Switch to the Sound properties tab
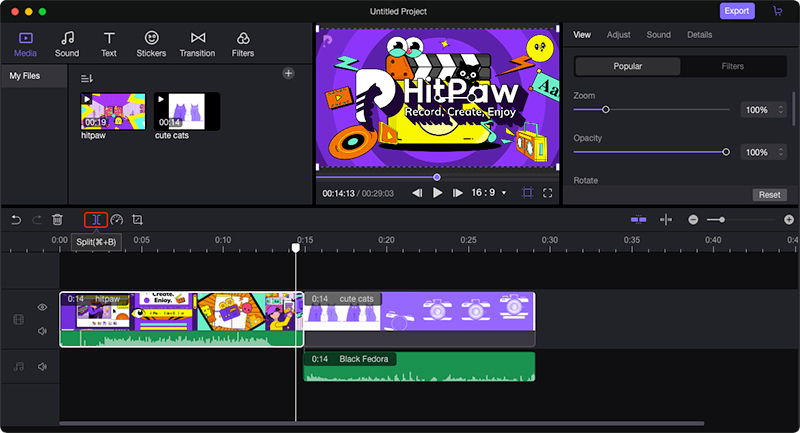Viewport: 800px width, 433px height. pyautogui.click(x=659, y=35)
